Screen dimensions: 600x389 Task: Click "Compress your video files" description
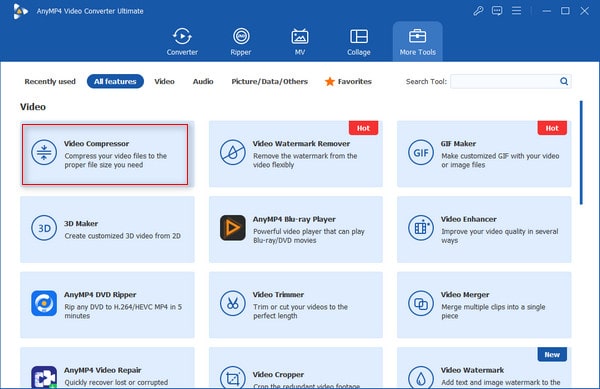click(x=116, y=161)
